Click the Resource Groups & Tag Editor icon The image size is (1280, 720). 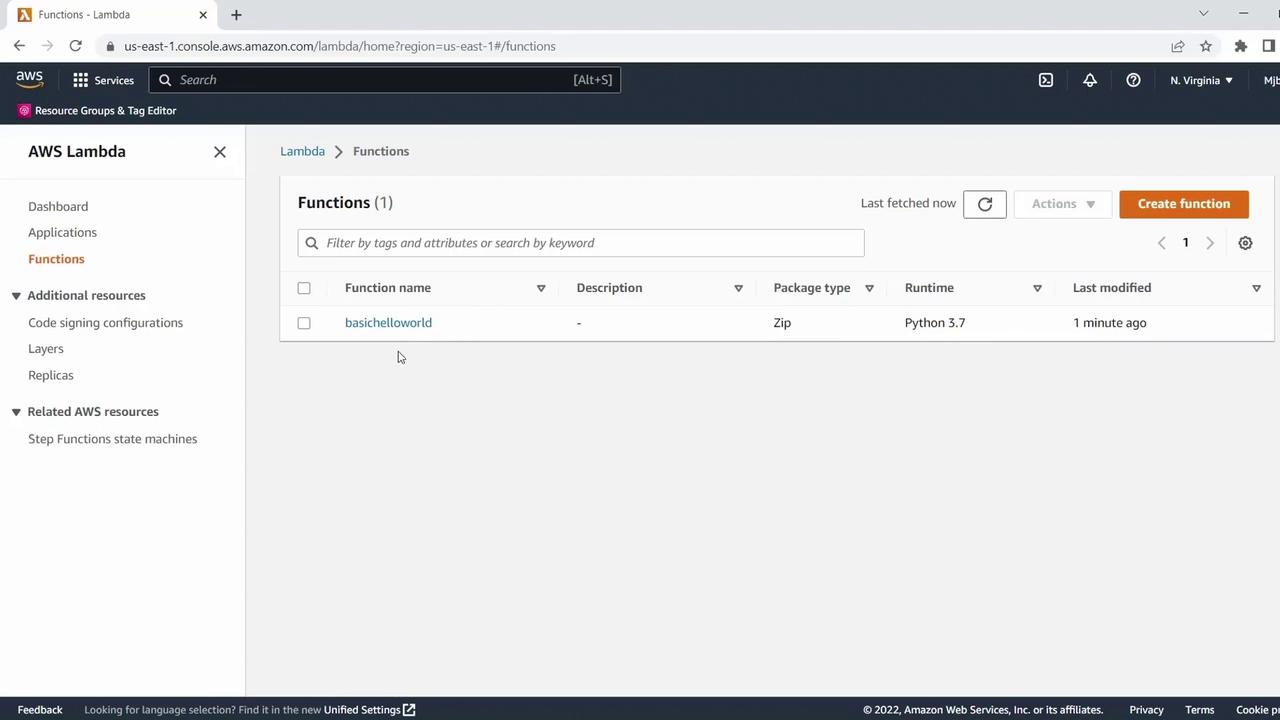click(25, 110)
